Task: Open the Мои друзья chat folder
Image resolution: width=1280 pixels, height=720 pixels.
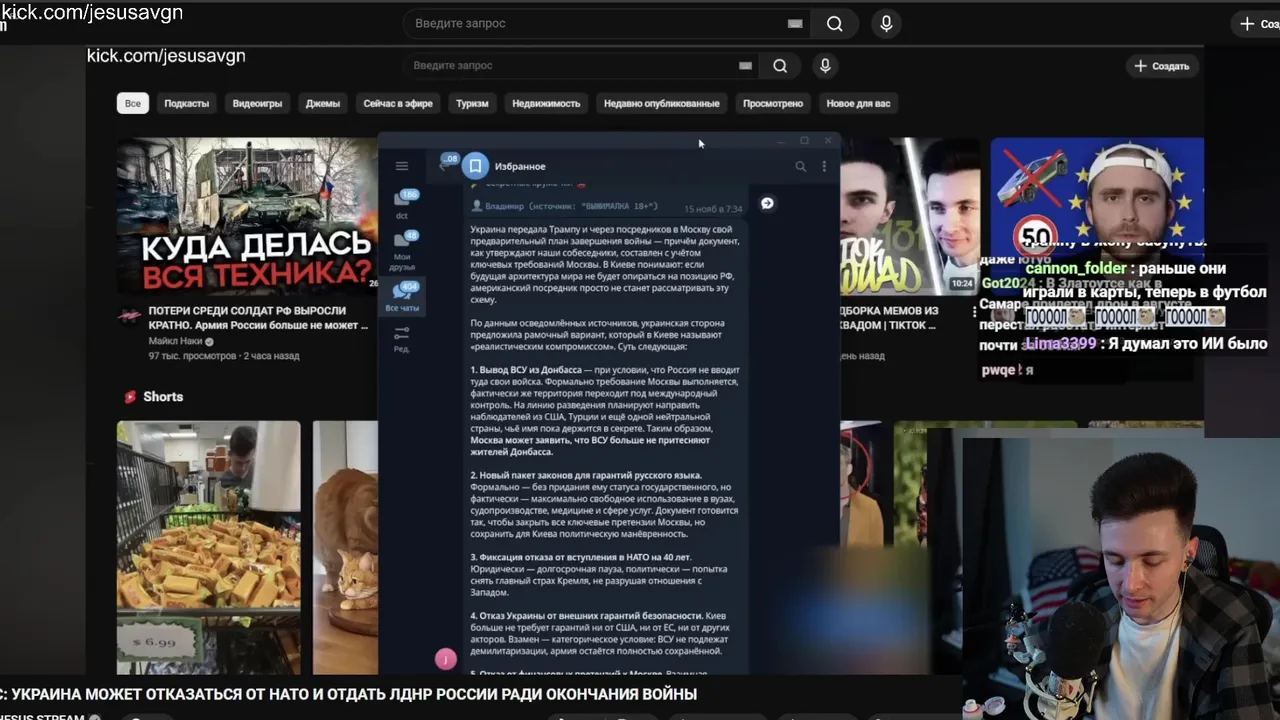Action: pyautogui.click(x=403, y=250)
